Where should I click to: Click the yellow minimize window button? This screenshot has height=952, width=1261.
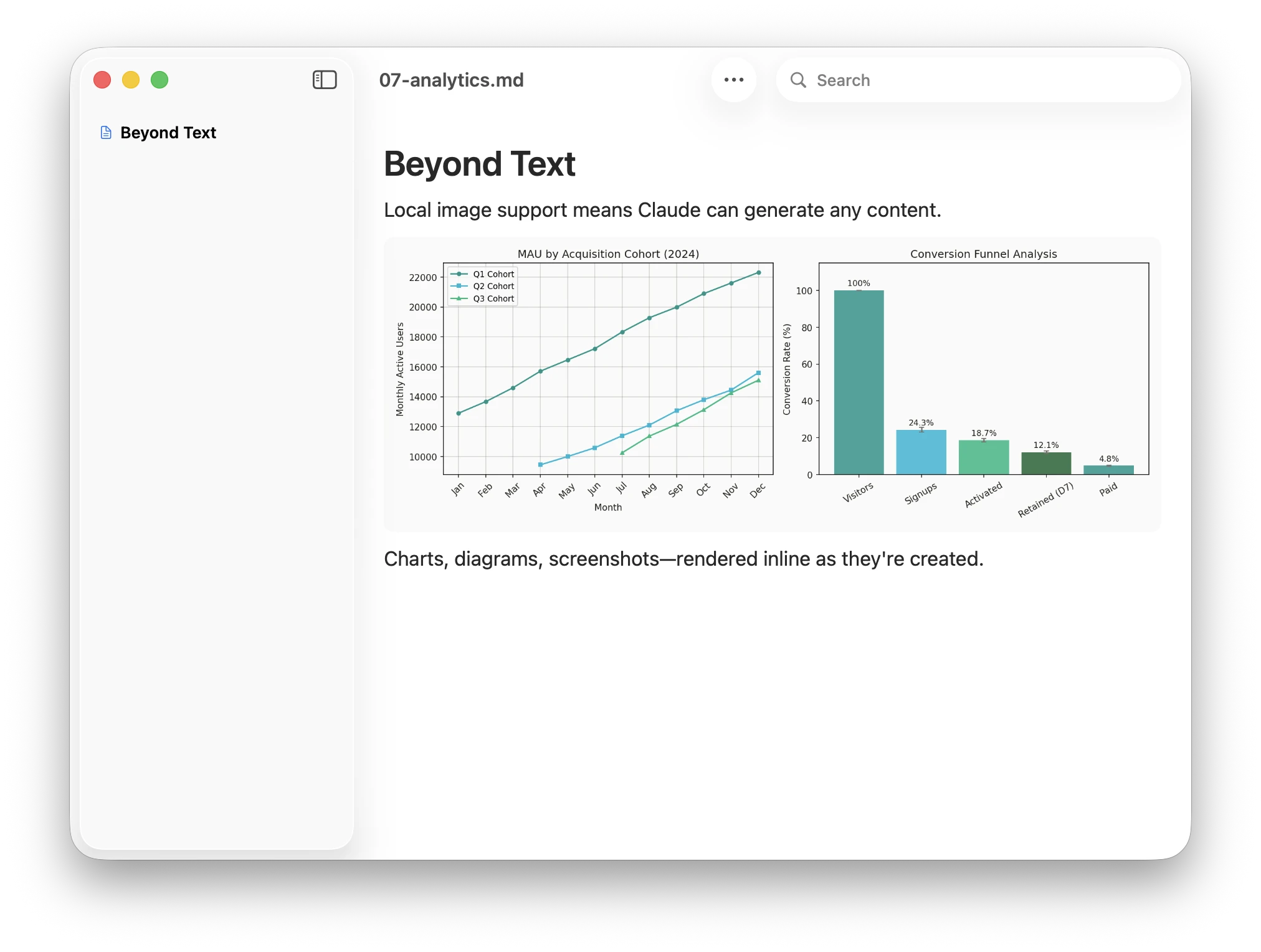(x=131, y=80)
